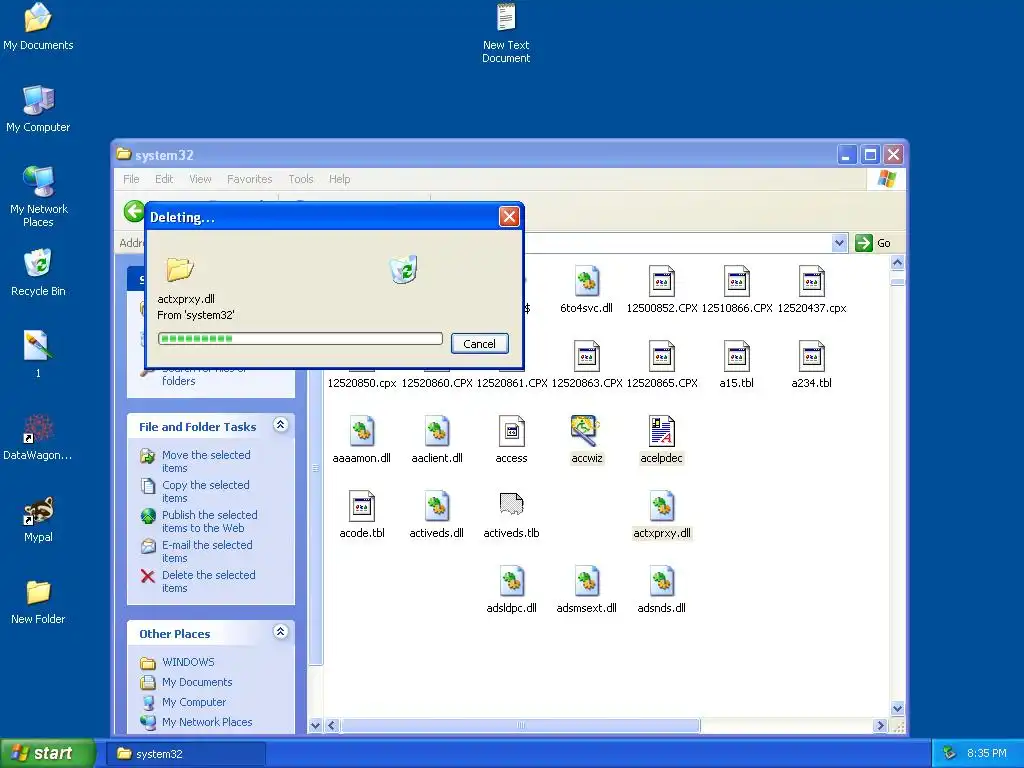Click the system32 taskbar button

coord(186,754)
